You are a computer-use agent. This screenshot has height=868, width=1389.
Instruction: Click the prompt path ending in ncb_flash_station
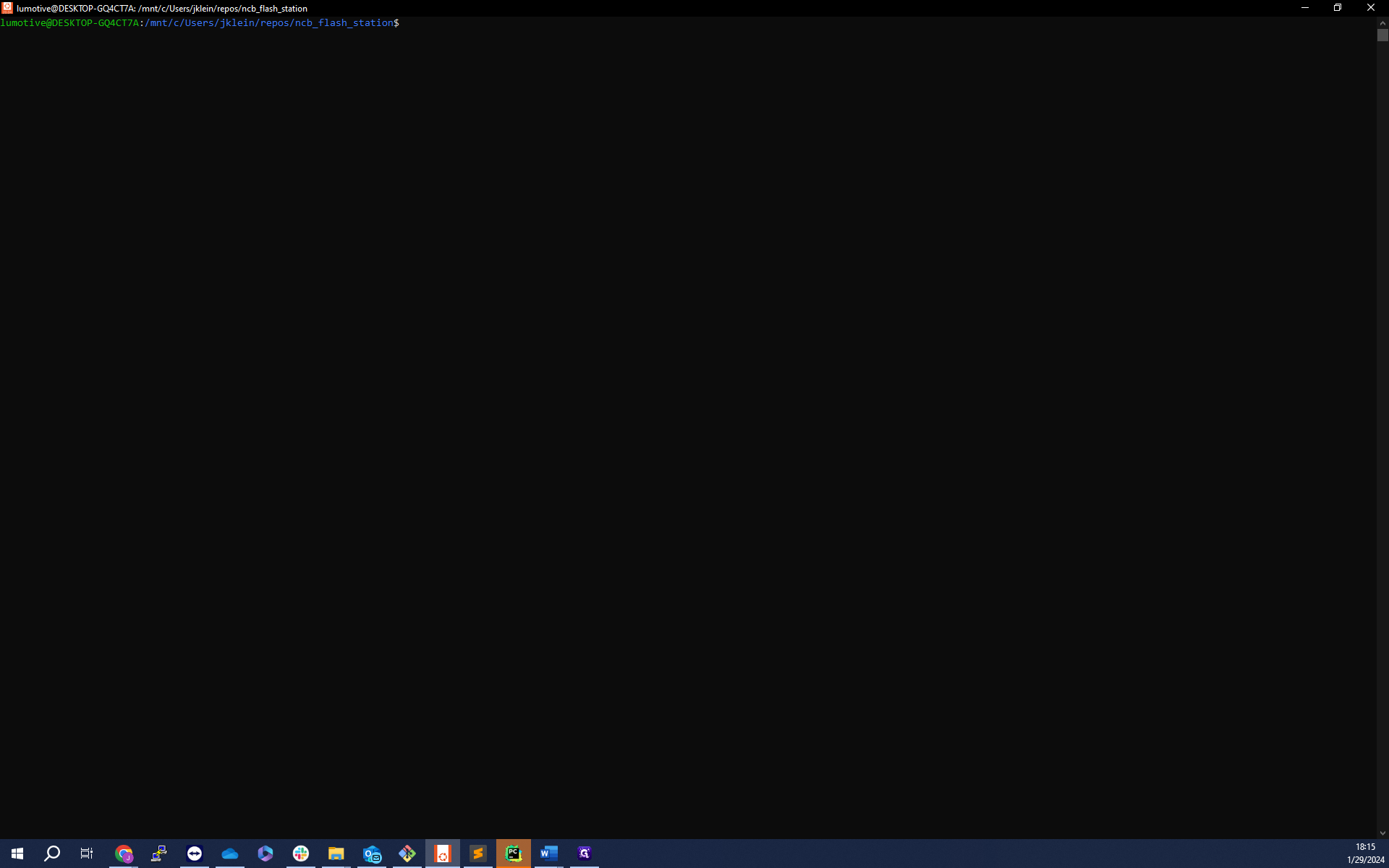(269, 23)
